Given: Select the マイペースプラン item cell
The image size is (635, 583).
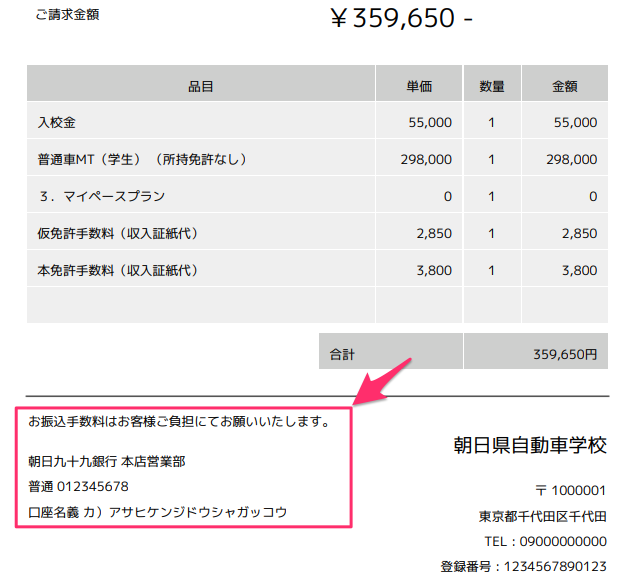Looking at the screenshot, I should point(102,196).
